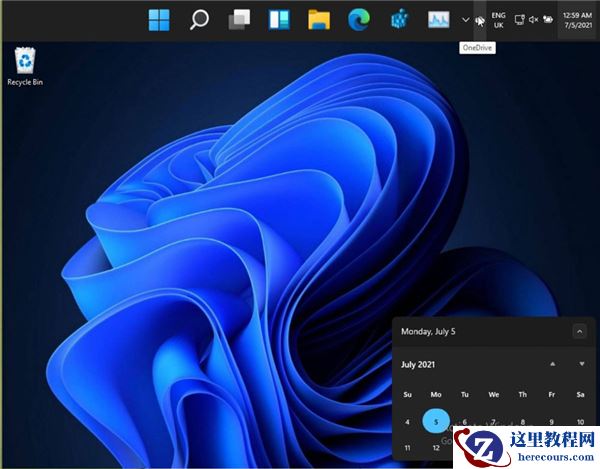600x469 pixels.
Task: Launch Microsoft Edge from the taskbar
Action: [359, 20]
